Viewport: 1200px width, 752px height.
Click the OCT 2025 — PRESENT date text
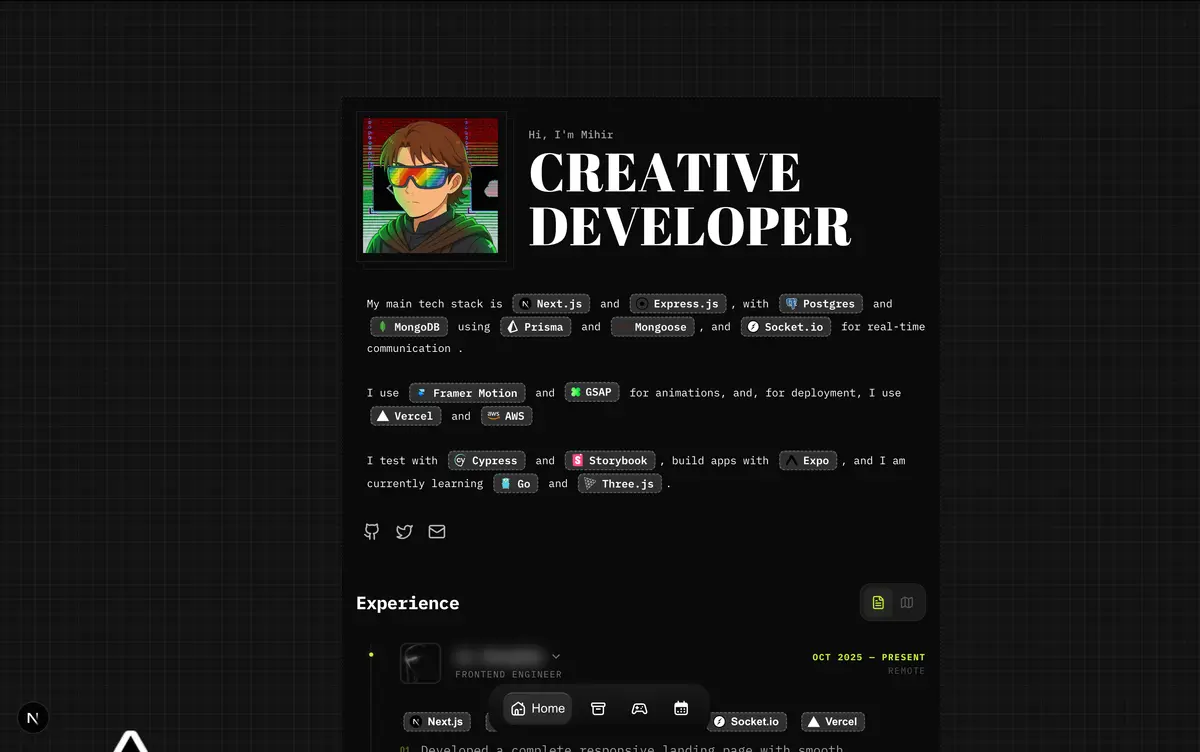(869, 658)
